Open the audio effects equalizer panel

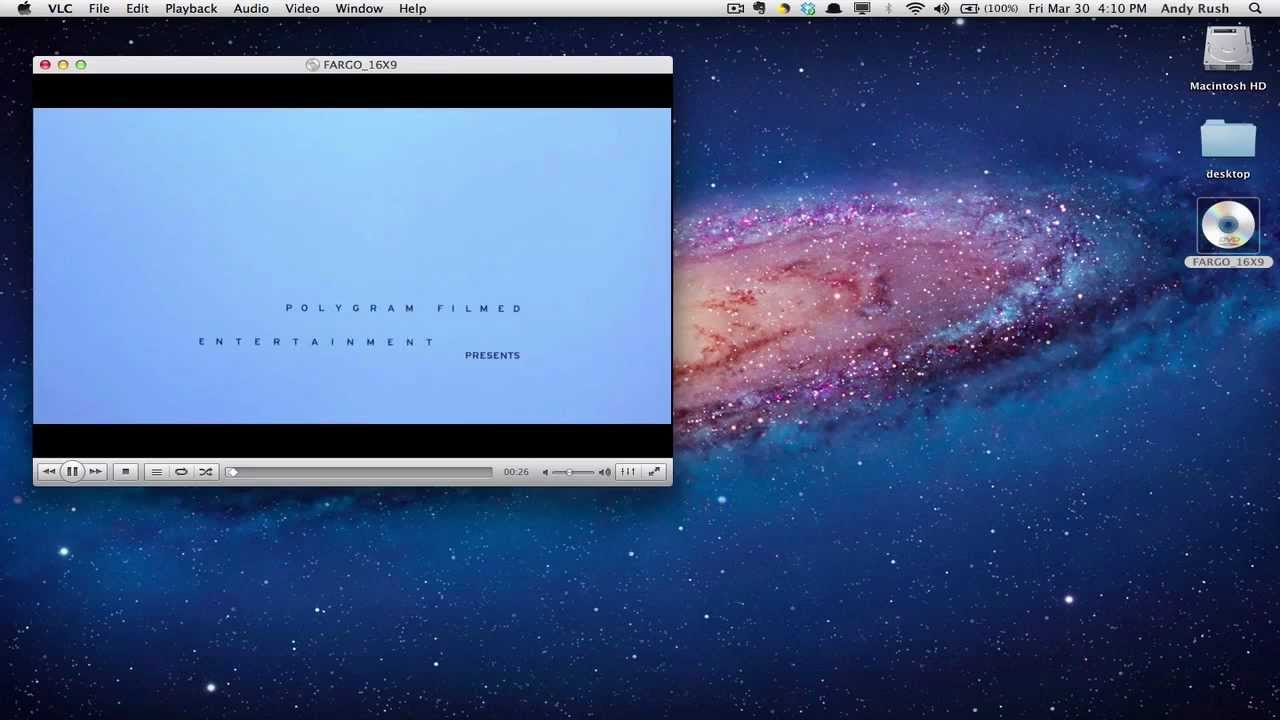[x=627, y=472]
